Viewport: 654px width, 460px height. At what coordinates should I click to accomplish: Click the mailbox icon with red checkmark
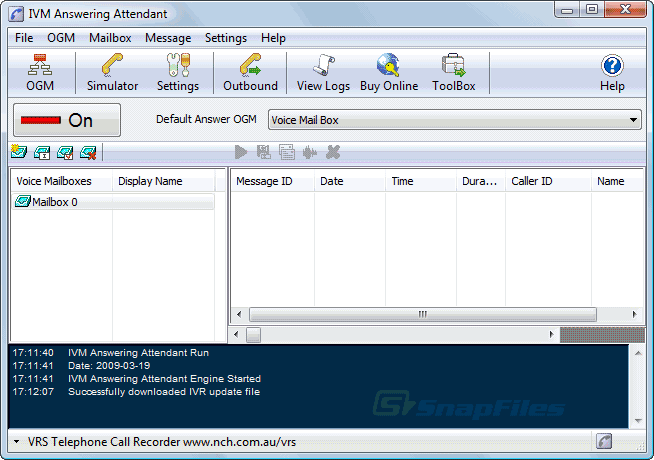pyautogui.click(x=65, y=153)
